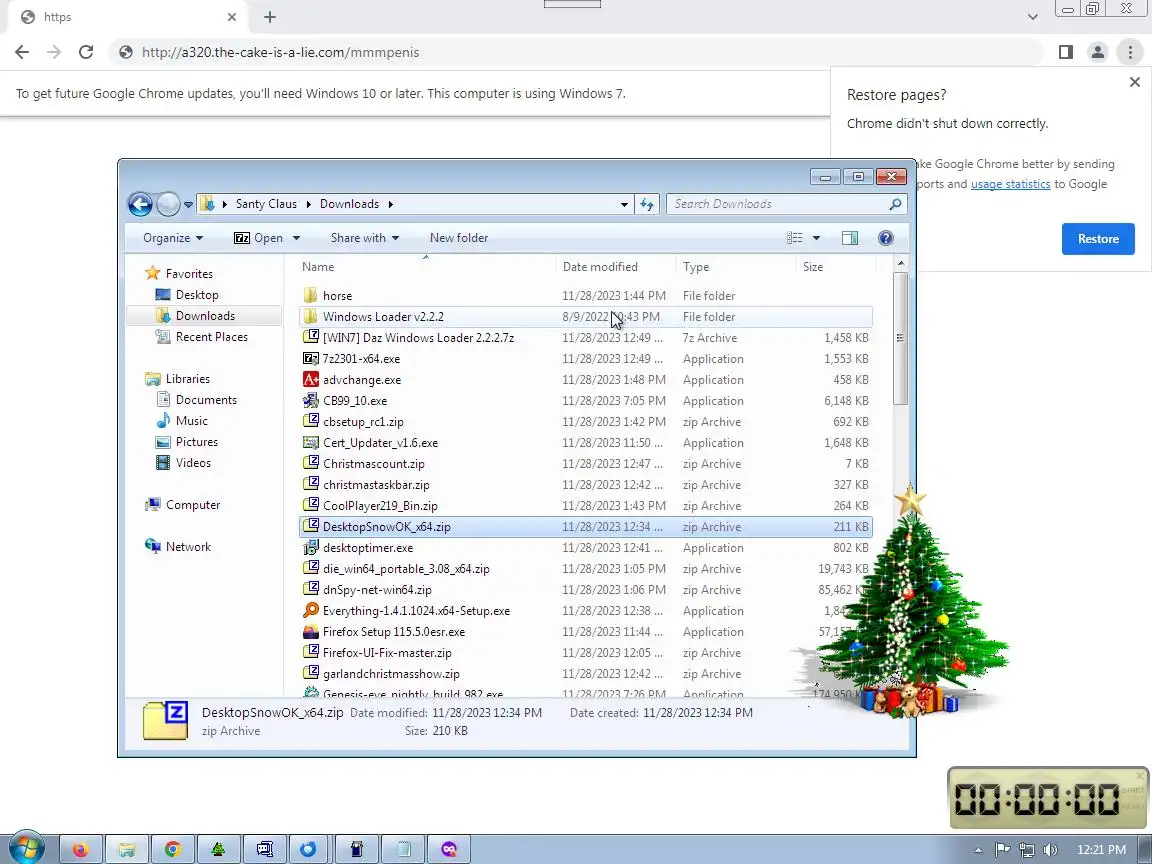1152x864 pixels.
Task: Go back in Chrome browser
Action: point(22,52)
